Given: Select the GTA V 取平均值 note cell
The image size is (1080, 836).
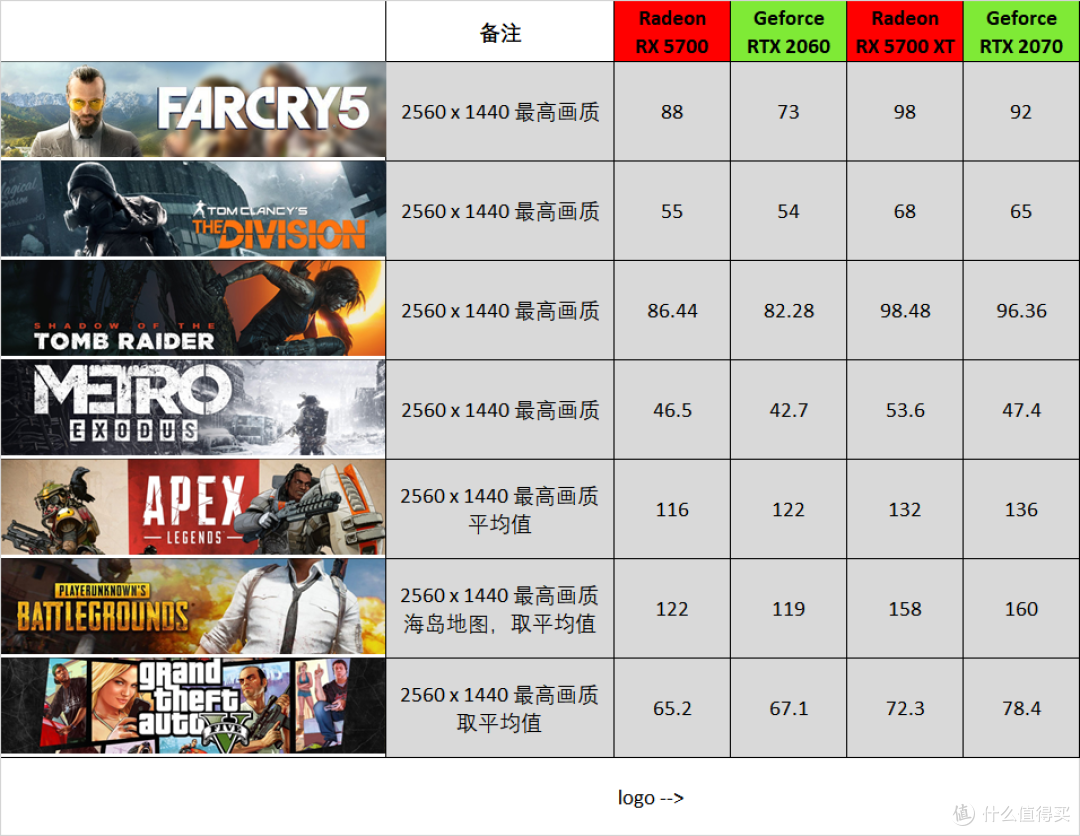Looking at the screenshot, I should point(500,707).
